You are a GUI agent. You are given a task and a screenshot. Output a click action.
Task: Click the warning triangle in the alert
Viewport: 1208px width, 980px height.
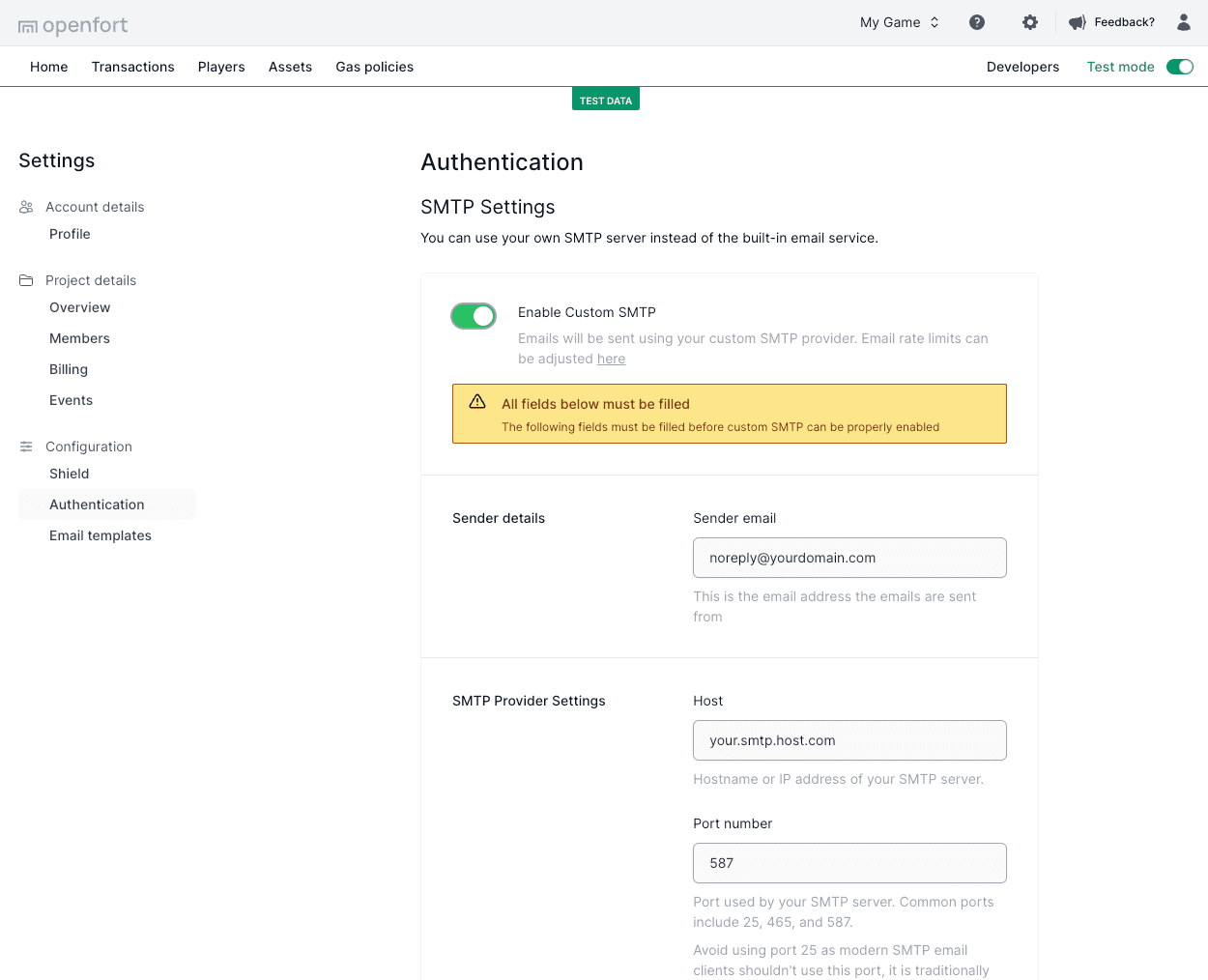coord(476,400)
